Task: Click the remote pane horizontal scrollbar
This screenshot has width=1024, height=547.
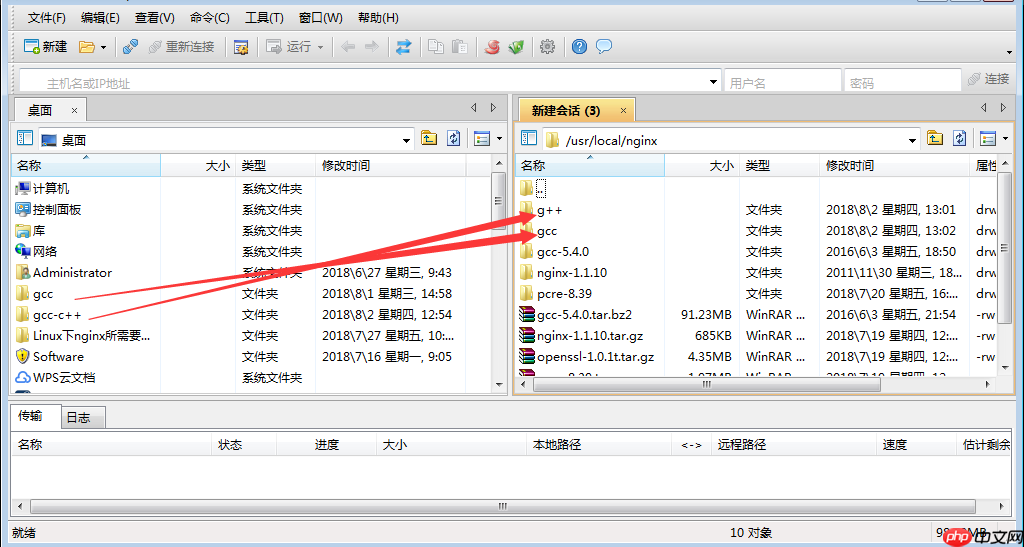Action: point(707,384)
